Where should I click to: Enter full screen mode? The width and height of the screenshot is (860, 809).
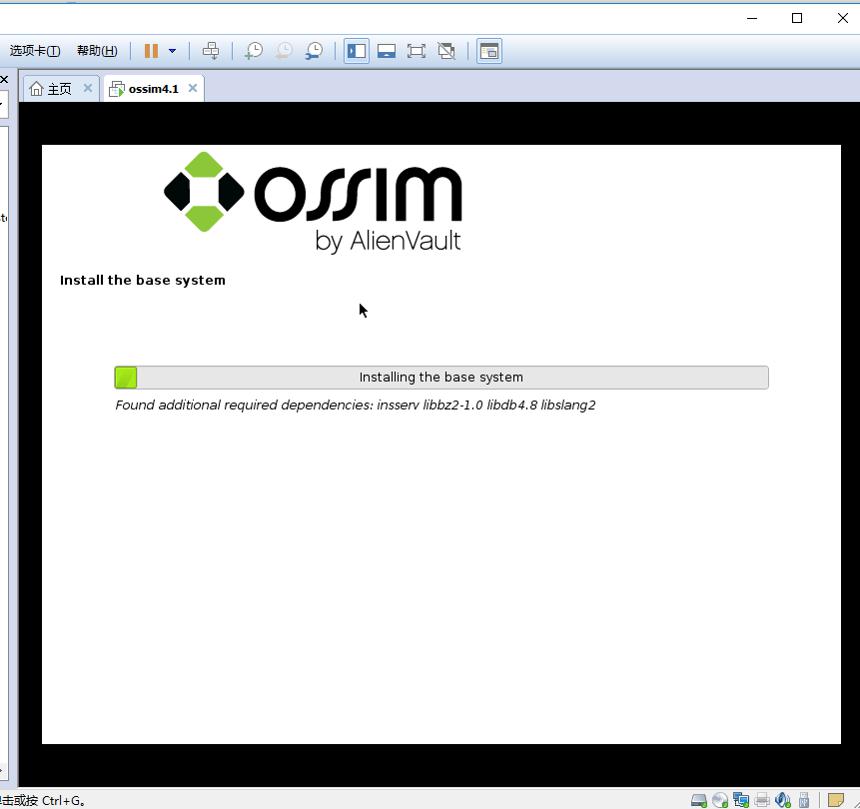pyautogui.click(x=416, y=51)
